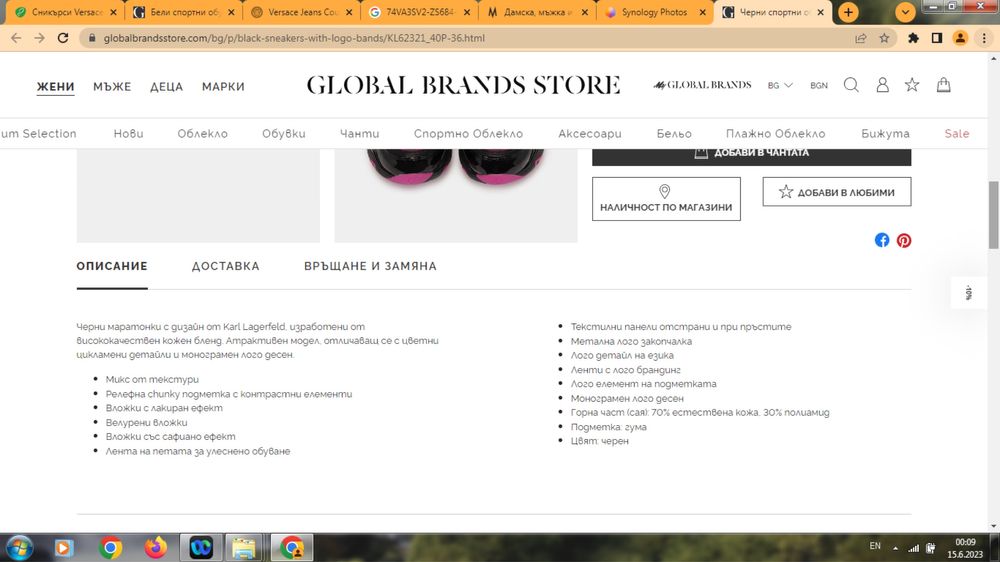Open the Чанти category
Screen dimensions: 1000x562
[x=360, y=133]
